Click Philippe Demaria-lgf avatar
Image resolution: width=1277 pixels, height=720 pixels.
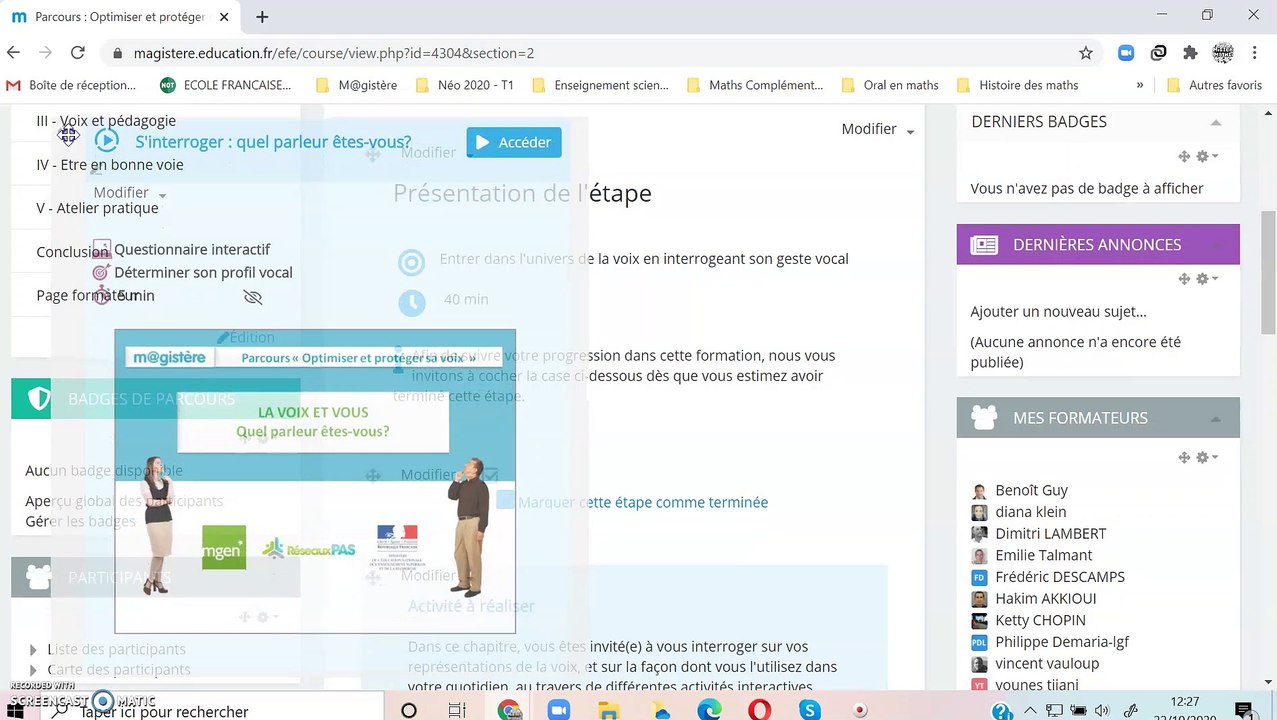(979, 642)
